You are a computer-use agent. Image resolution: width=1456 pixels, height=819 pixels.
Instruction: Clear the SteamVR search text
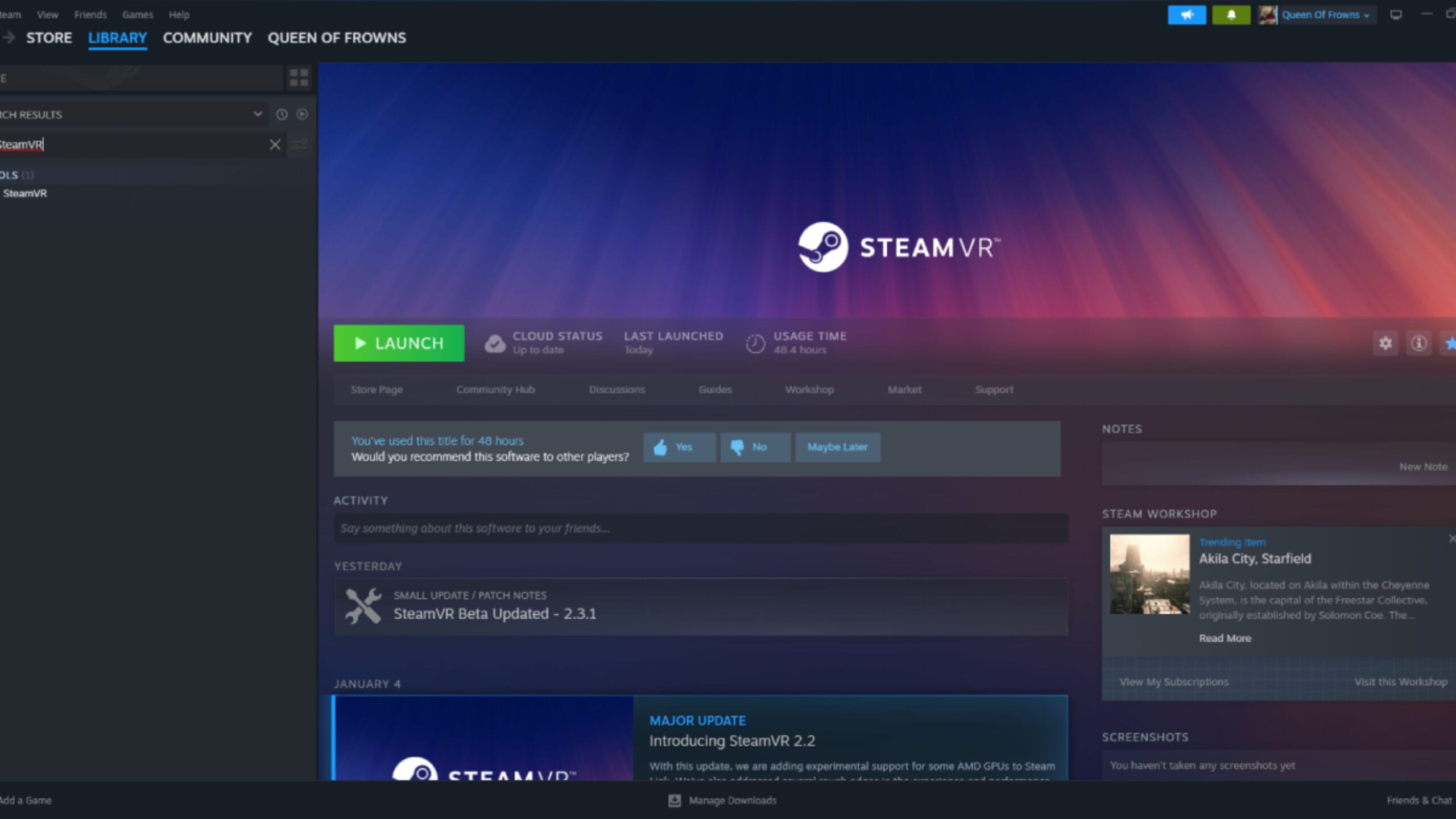pos(275,144)
